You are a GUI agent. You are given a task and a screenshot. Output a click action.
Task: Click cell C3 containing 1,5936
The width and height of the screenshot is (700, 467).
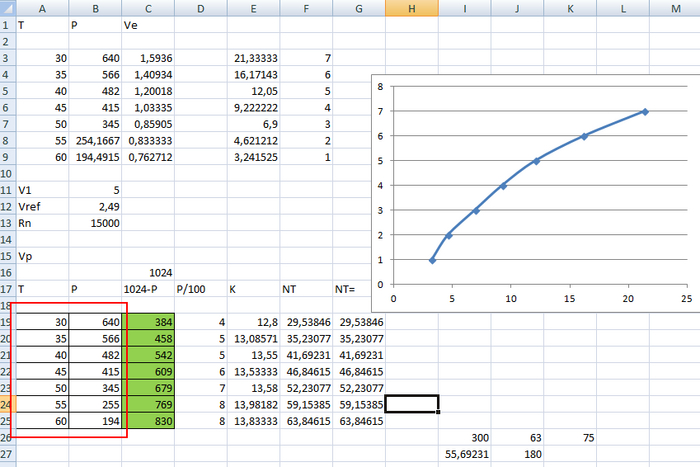coord(148,58)
